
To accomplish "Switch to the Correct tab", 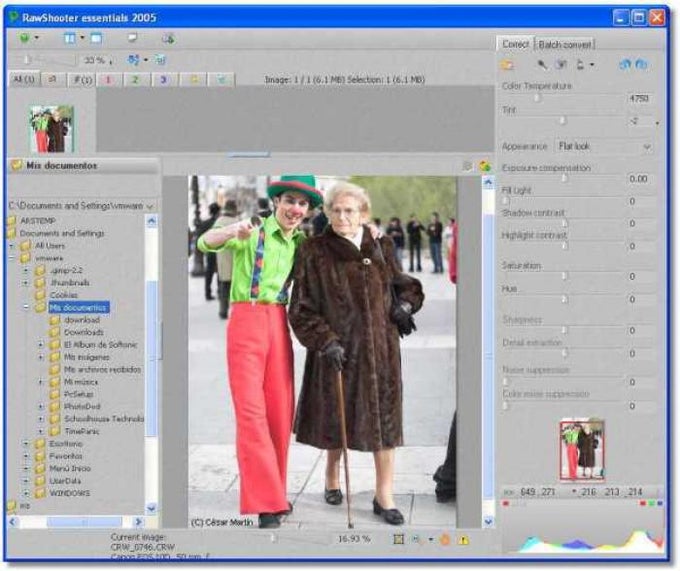I will click(515, 44).
